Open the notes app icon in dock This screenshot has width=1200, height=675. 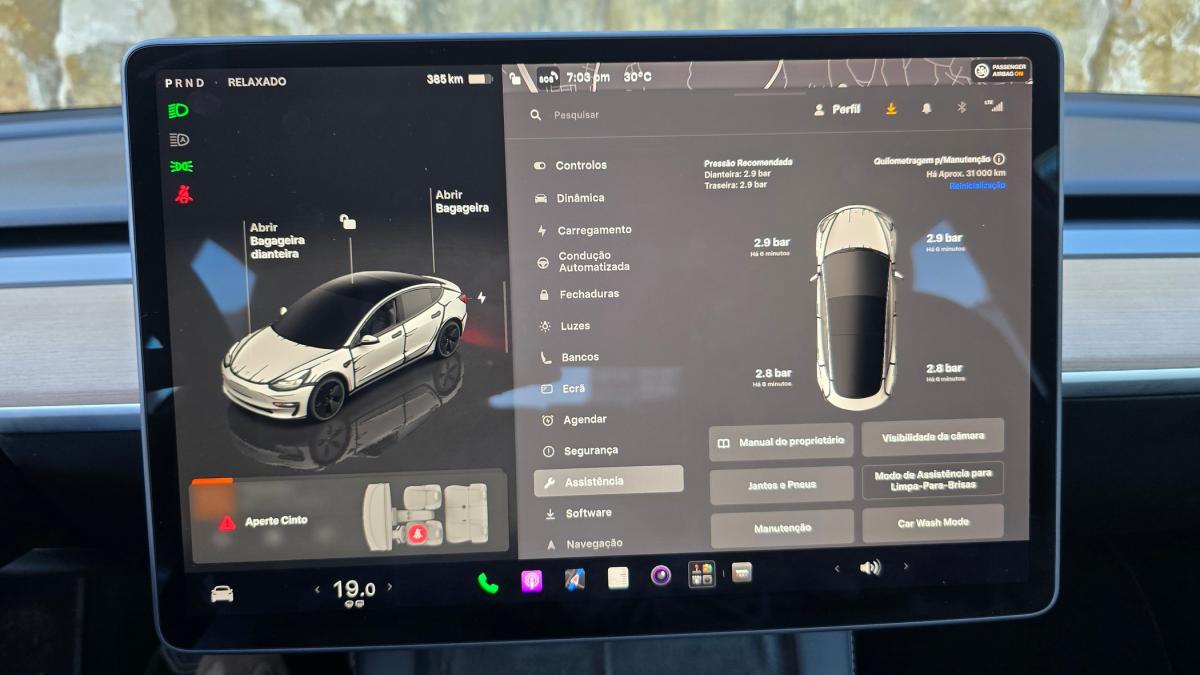(618, 577)
